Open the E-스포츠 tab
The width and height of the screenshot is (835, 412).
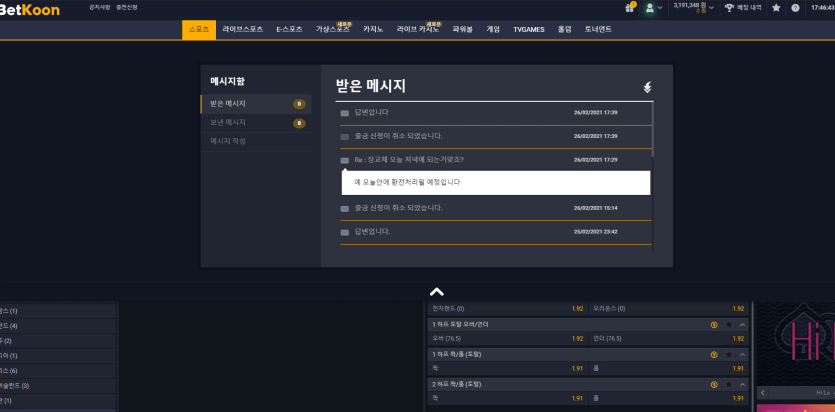coord(289,30)
